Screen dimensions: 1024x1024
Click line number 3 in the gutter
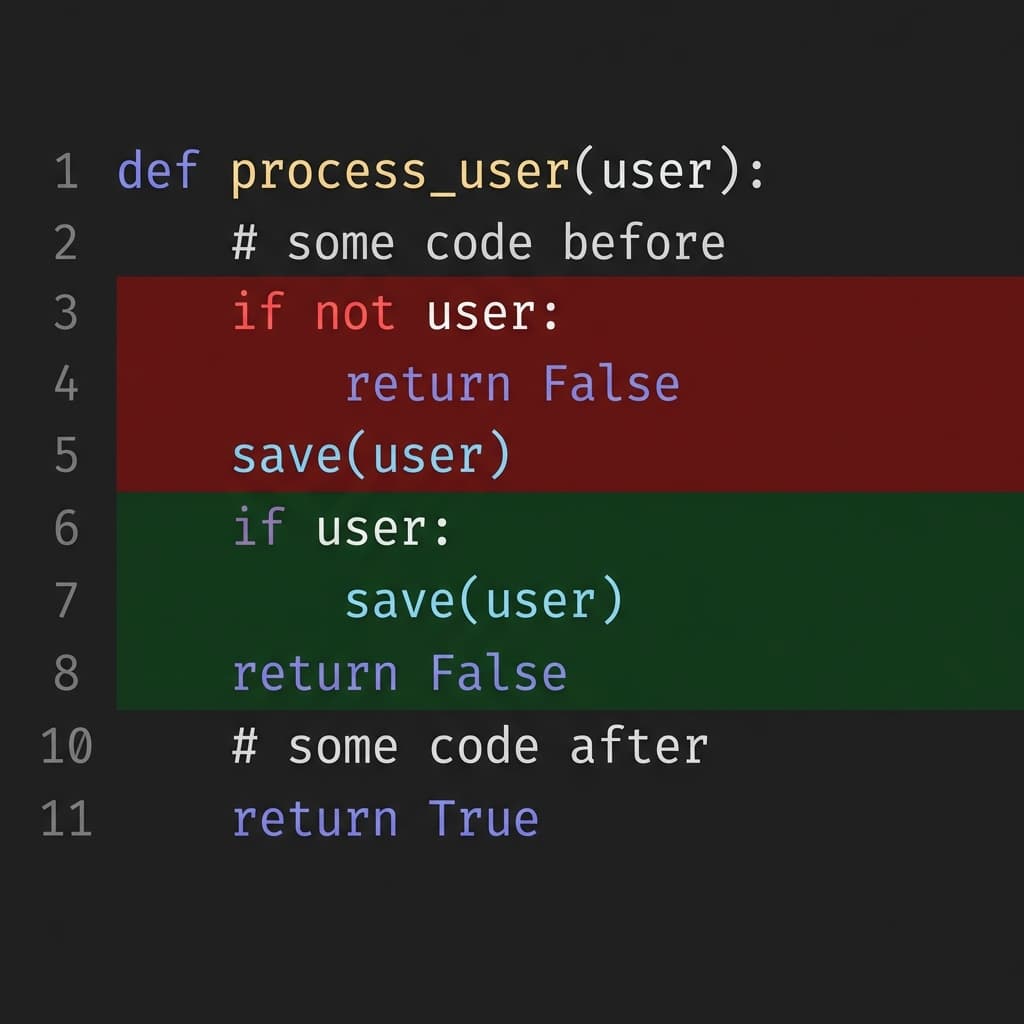(x=66, y=313)
